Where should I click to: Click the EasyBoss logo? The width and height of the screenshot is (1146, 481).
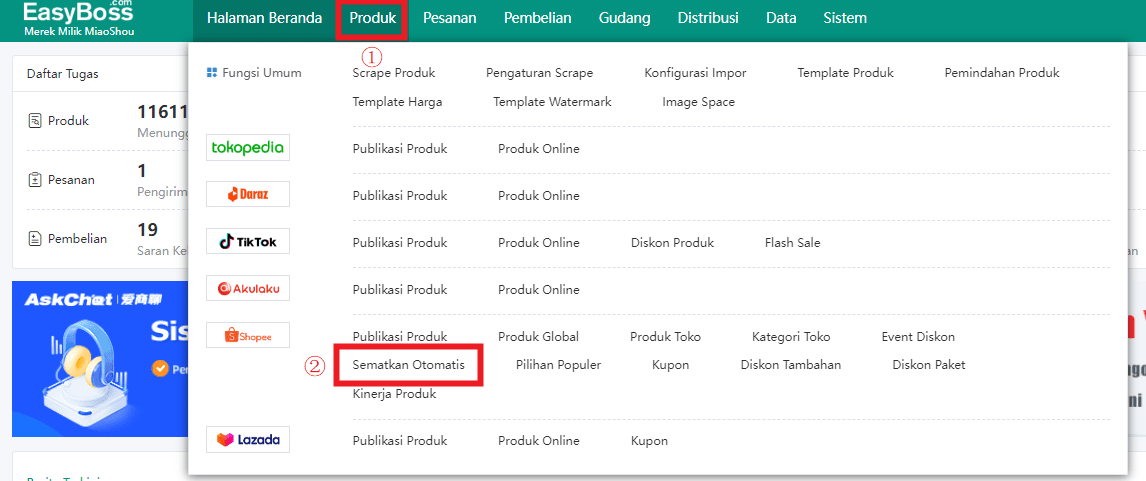pyautogui.click(x=78, y=18)
